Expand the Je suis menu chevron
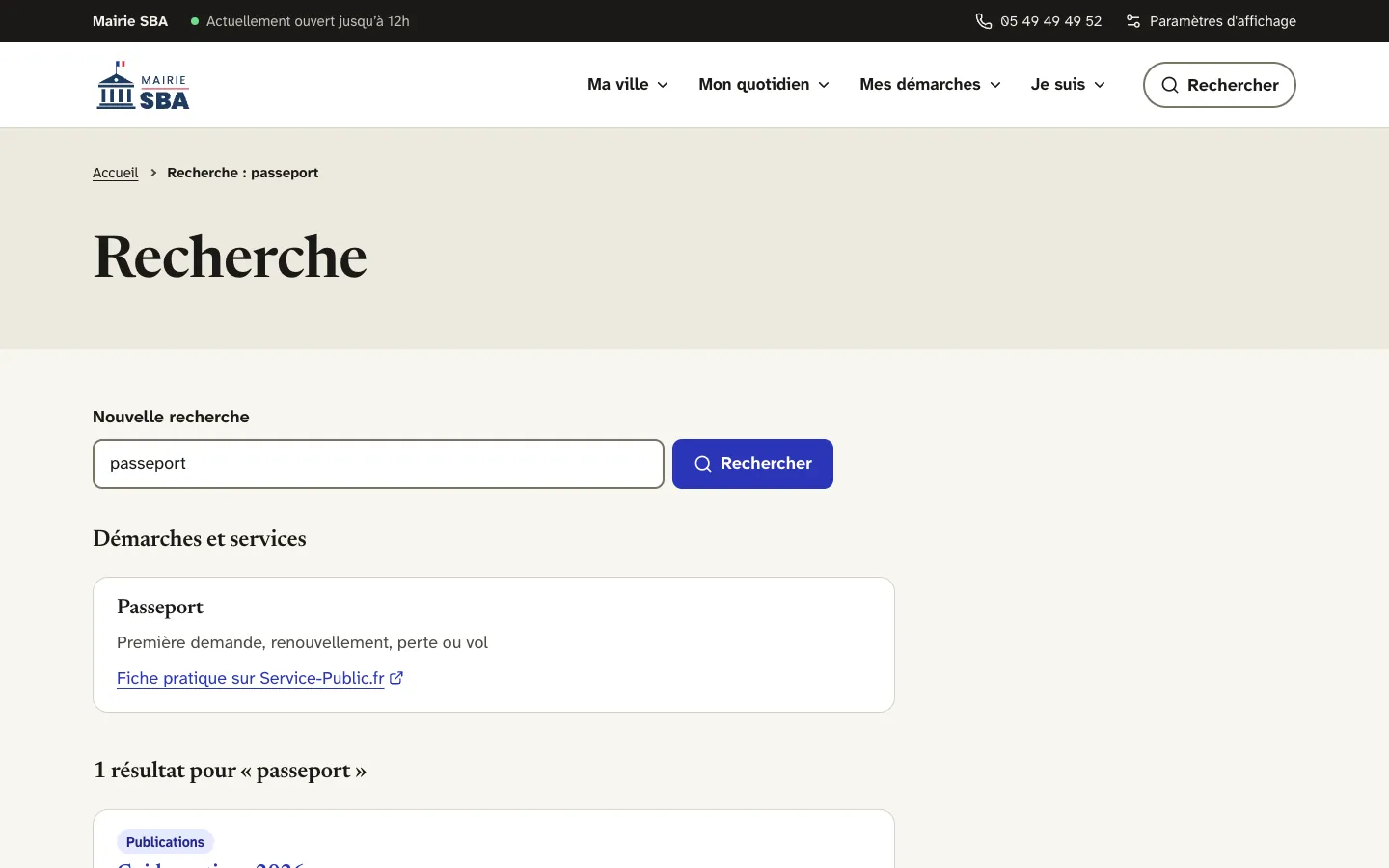The height and width of the screenshot is (868, 1389). click(x=1100, y=85)
